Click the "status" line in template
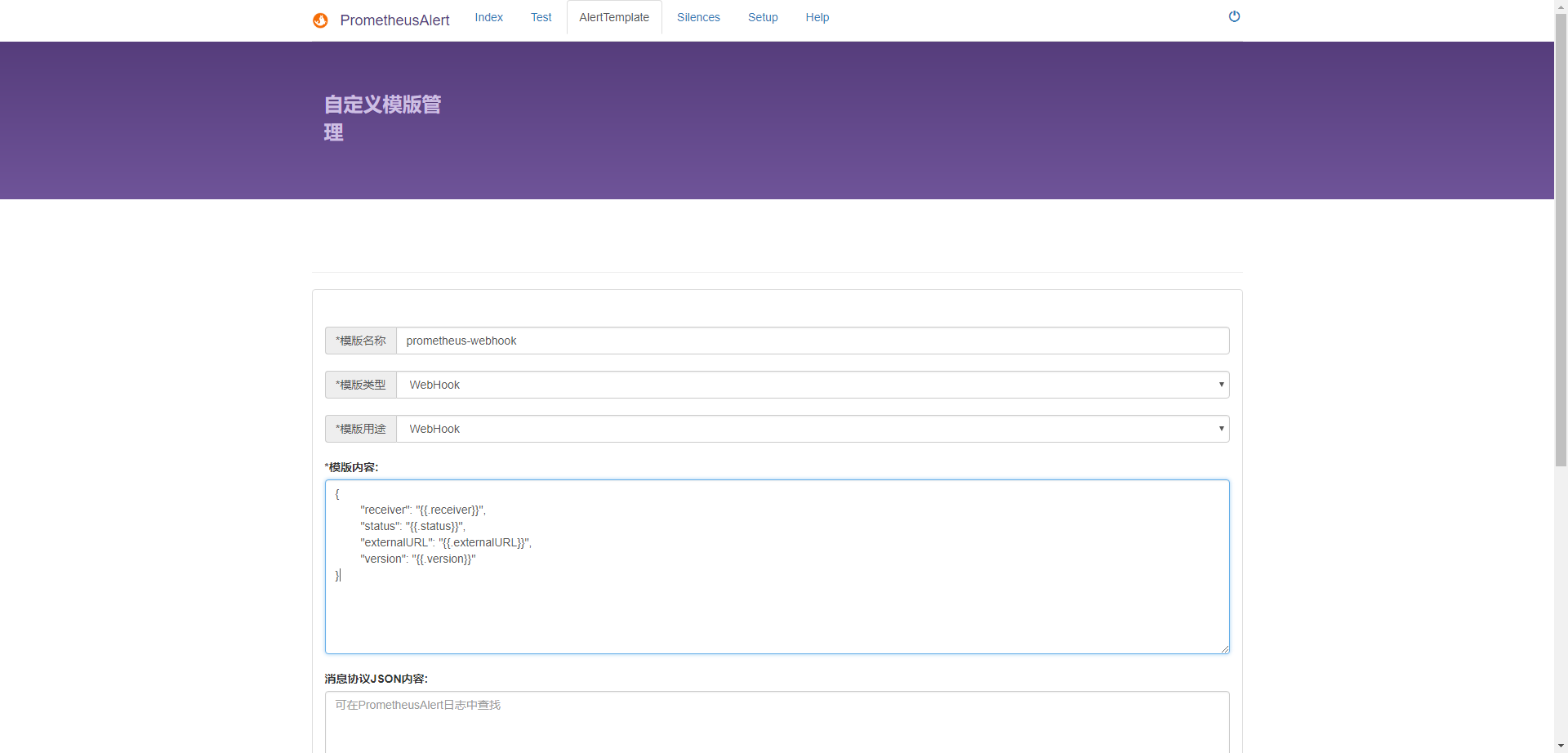The width and height of the screenshot is (1568, 753). coord(412,526)
